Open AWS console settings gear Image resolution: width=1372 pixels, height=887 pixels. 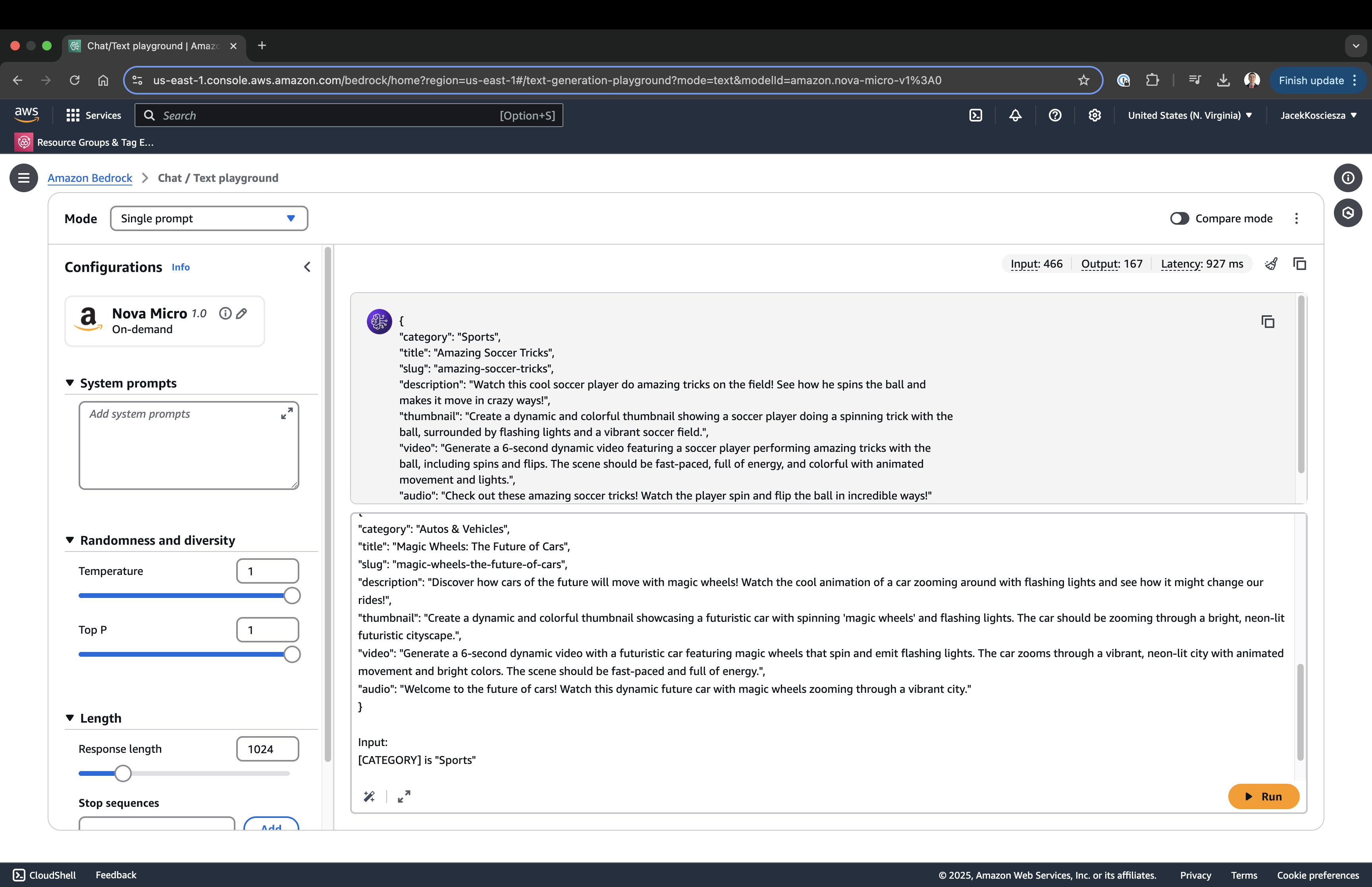[1095, 115]
